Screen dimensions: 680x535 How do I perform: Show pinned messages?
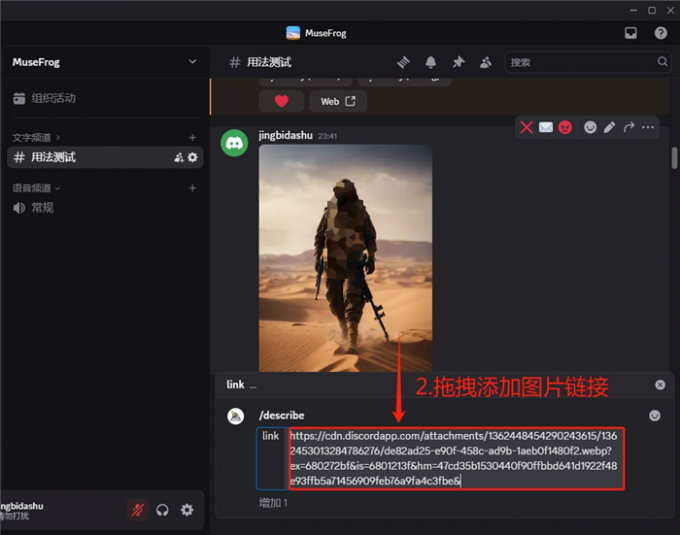click(x=458, y=62)
